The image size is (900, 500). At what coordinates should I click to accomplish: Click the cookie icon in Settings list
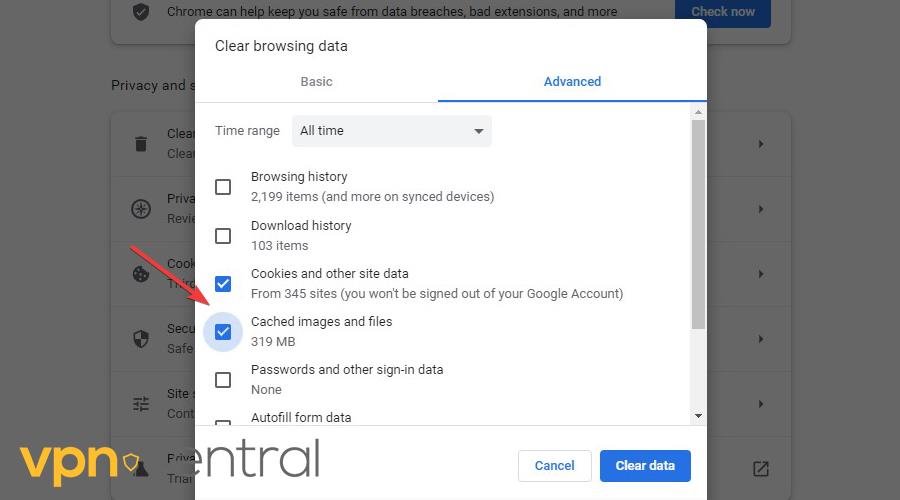pyautogui.click(x=141, y=274)
